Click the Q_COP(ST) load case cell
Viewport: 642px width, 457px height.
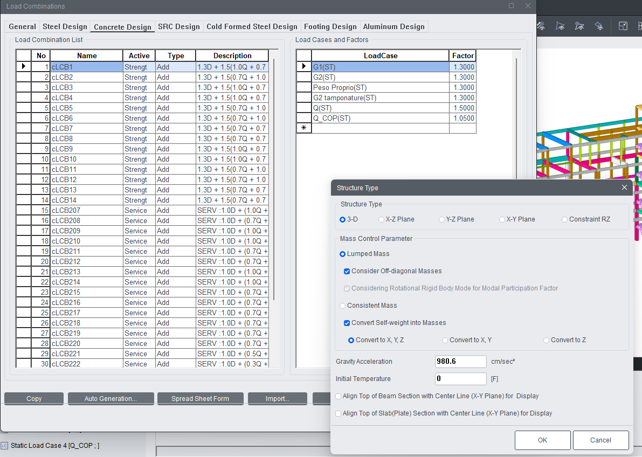click(x=380, y=118)
